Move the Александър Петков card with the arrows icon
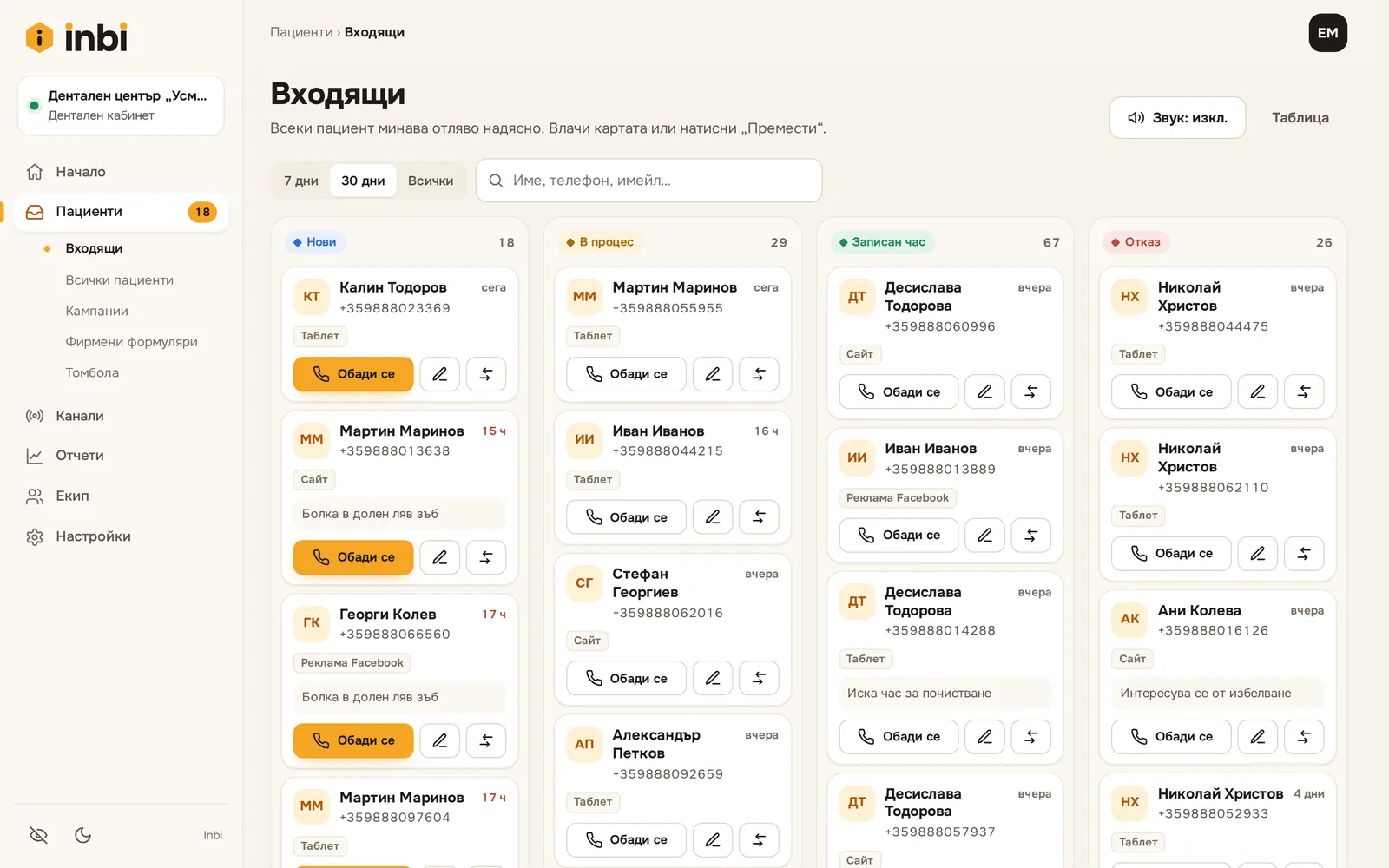The image size is (1389, 868). pos(759,840)
